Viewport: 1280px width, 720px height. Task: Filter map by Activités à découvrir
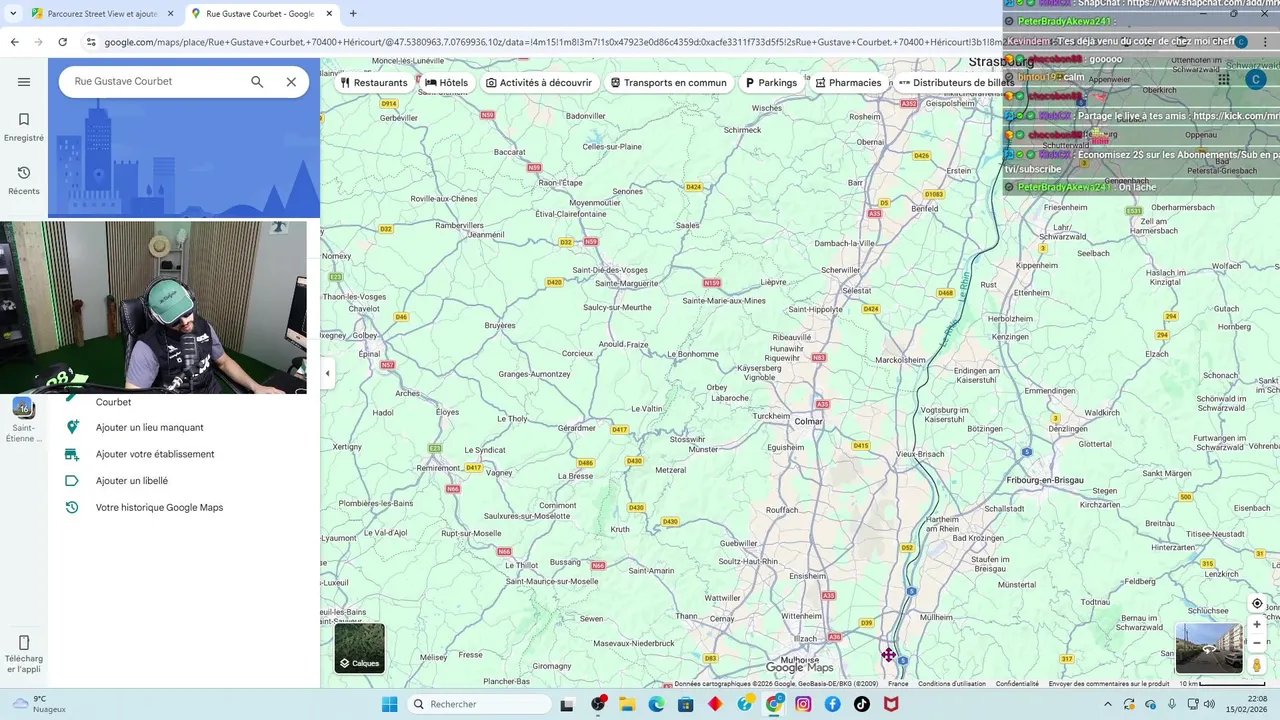(x=539, y=83)
